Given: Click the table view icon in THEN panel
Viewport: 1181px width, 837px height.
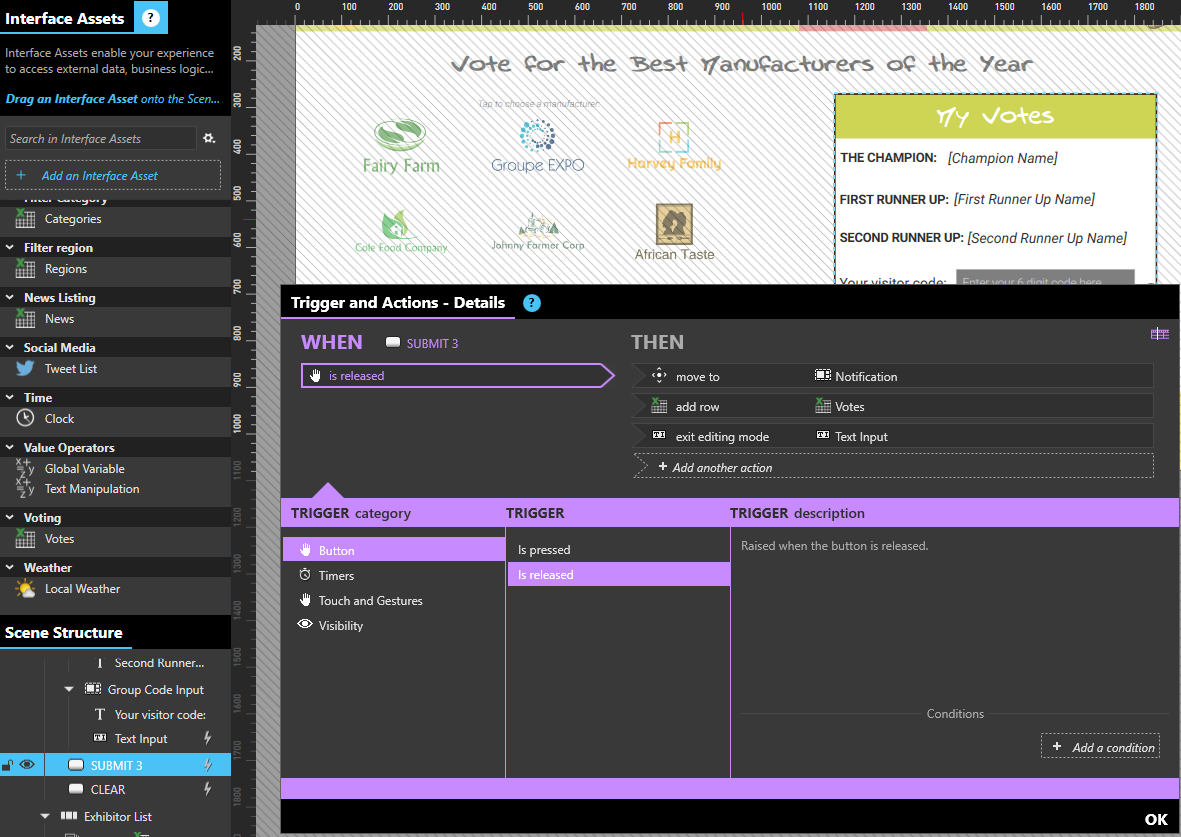Looking at the screenshot, I should (1159, 334).
